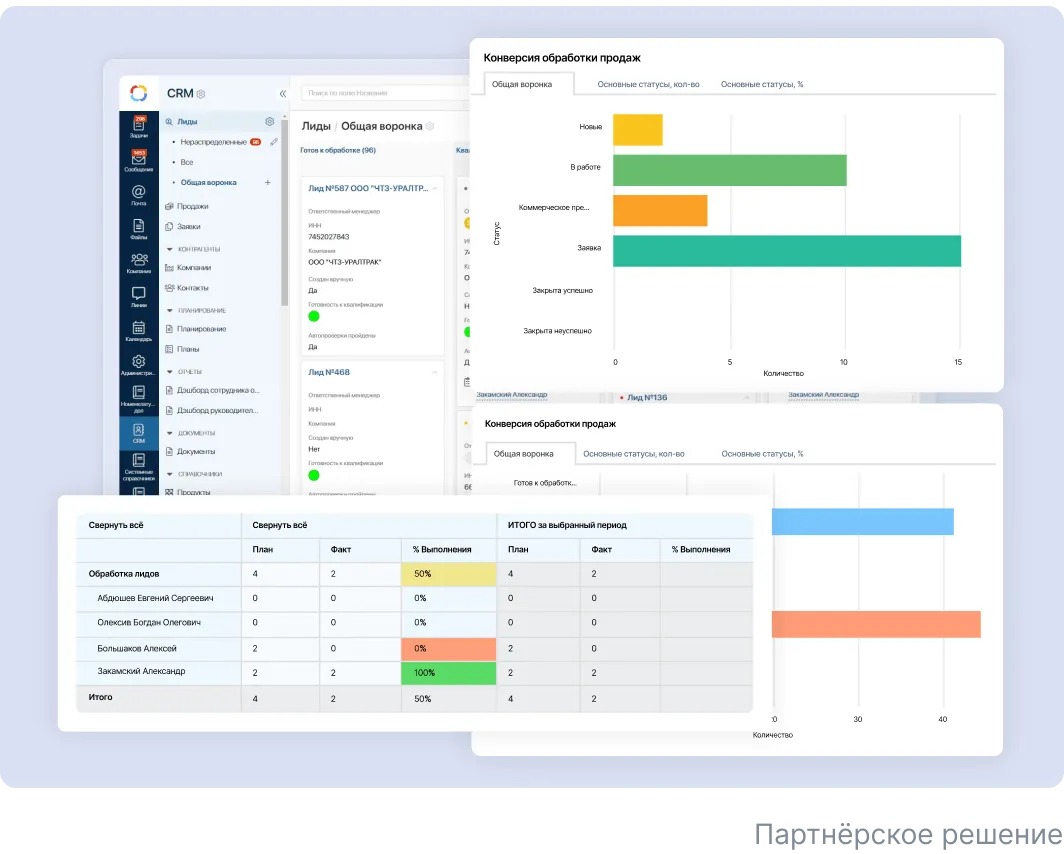This screenshot has width=1064, height=854.
Task: Collapse the Планирование section
Action: 169,310
